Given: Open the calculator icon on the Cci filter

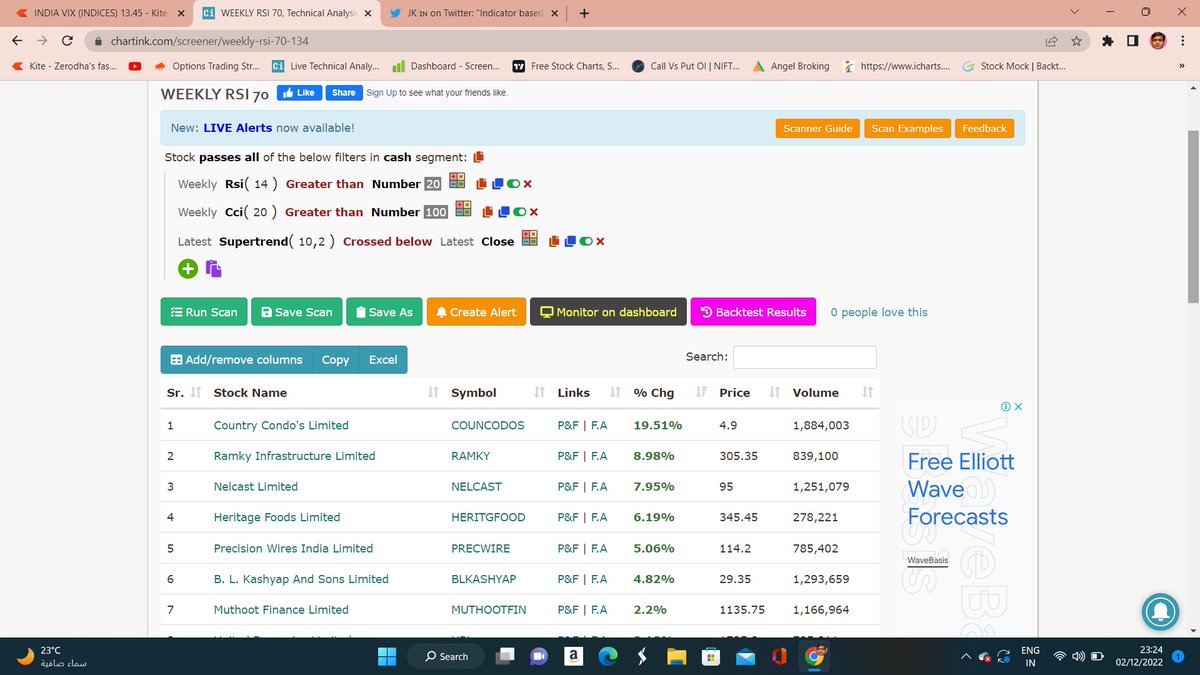Looking at the screenshot, I should tap(463, 209).
